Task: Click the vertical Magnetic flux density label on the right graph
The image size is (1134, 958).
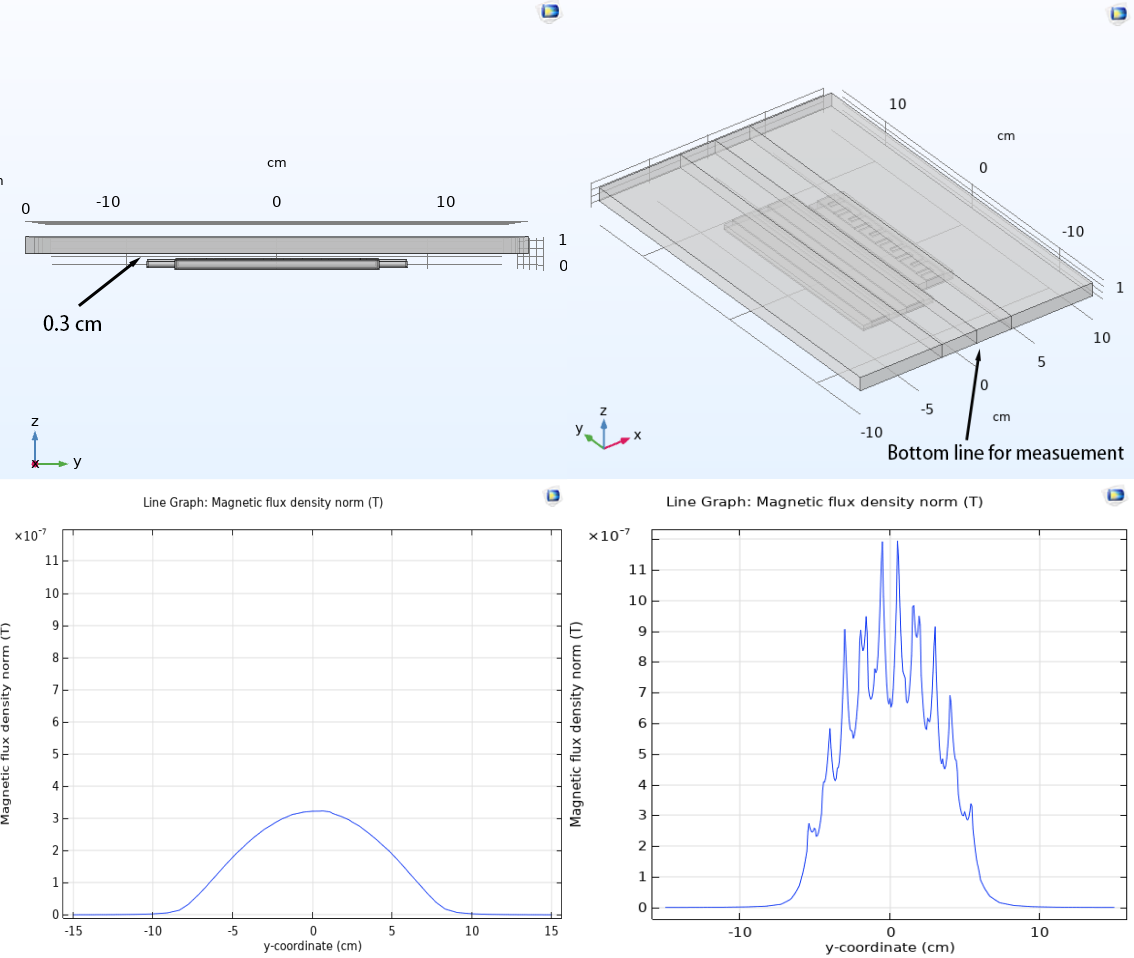Action: click(575, 724)
